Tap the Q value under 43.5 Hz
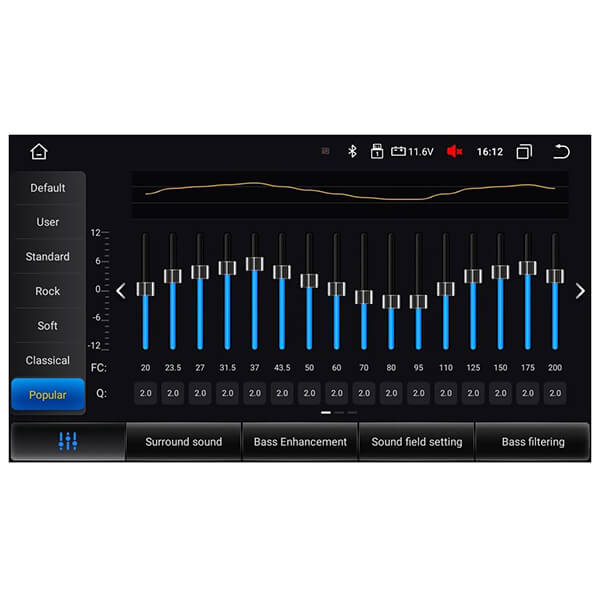 point(282,393)
